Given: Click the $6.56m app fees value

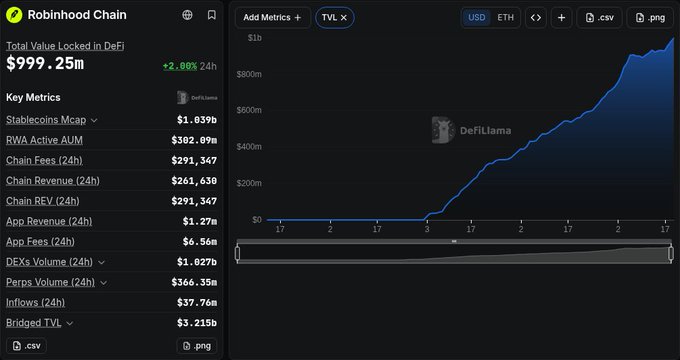Looking at the screenshot, I should [x=199, y=242].
